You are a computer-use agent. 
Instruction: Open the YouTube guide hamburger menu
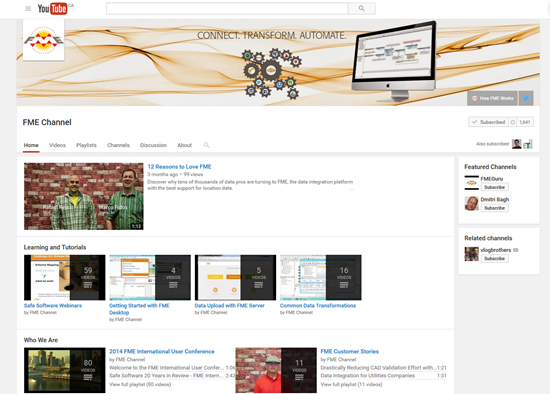click(x=28, y=9)
